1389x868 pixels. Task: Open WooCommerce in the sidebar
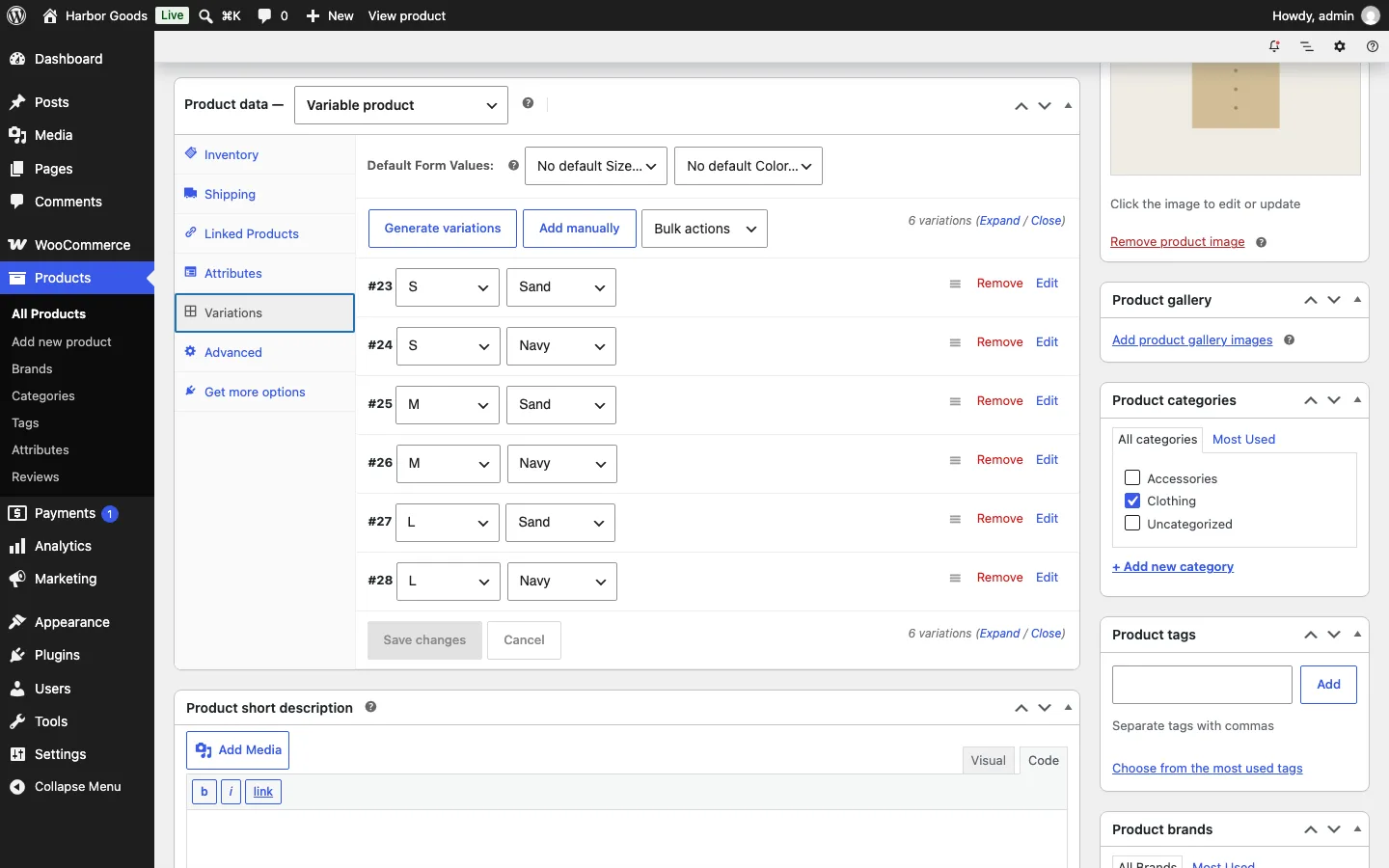point(77,245)
